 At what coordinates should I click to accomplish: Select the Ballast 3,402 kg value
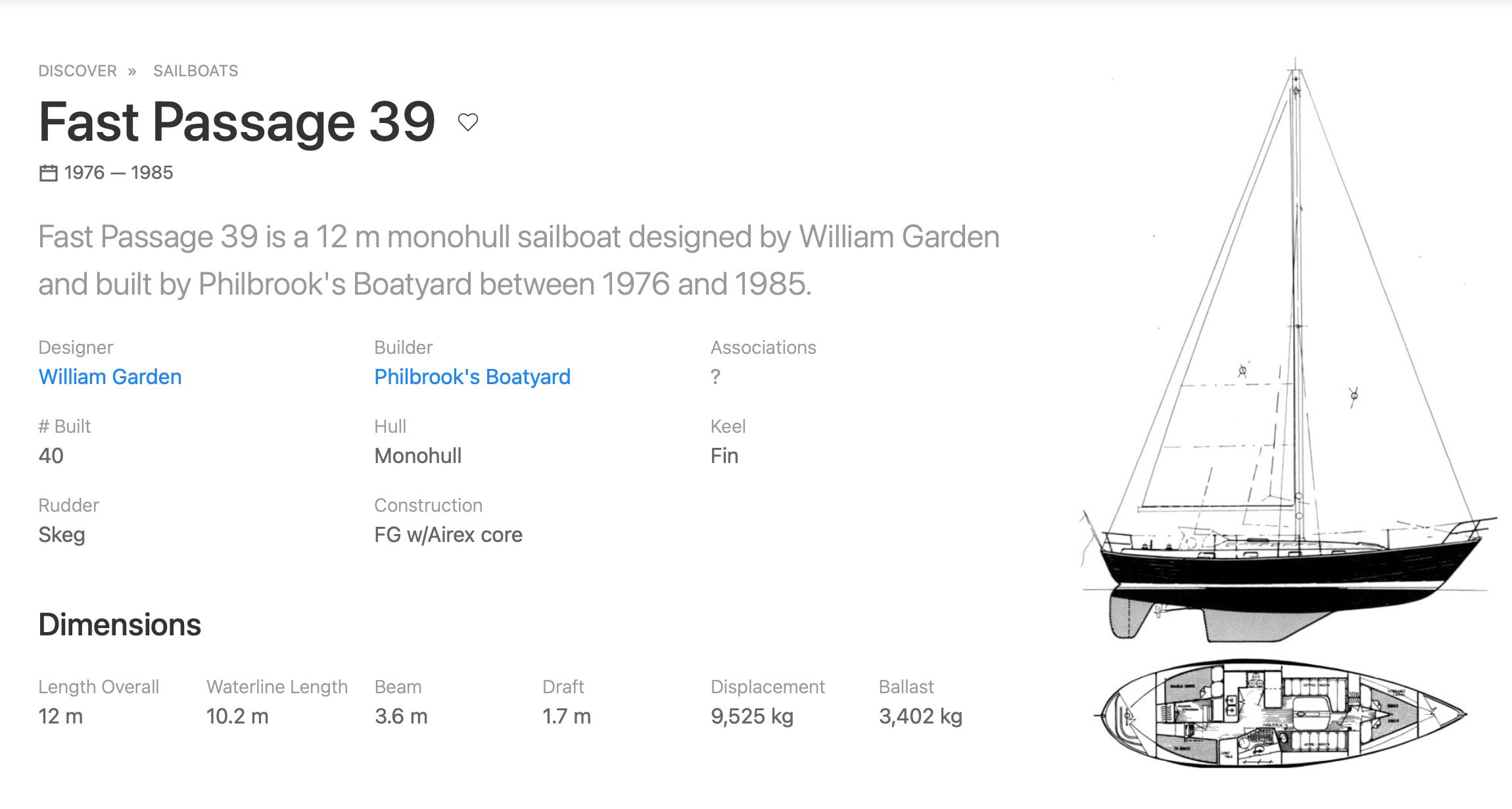tap(920, 716)
